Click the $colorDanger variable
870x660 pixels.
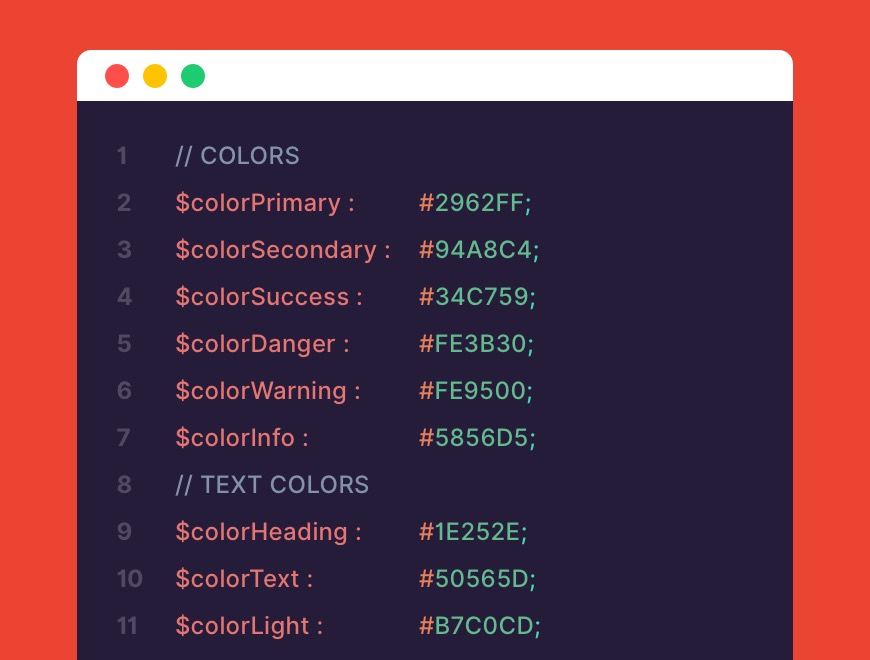(x=255, y=344)
